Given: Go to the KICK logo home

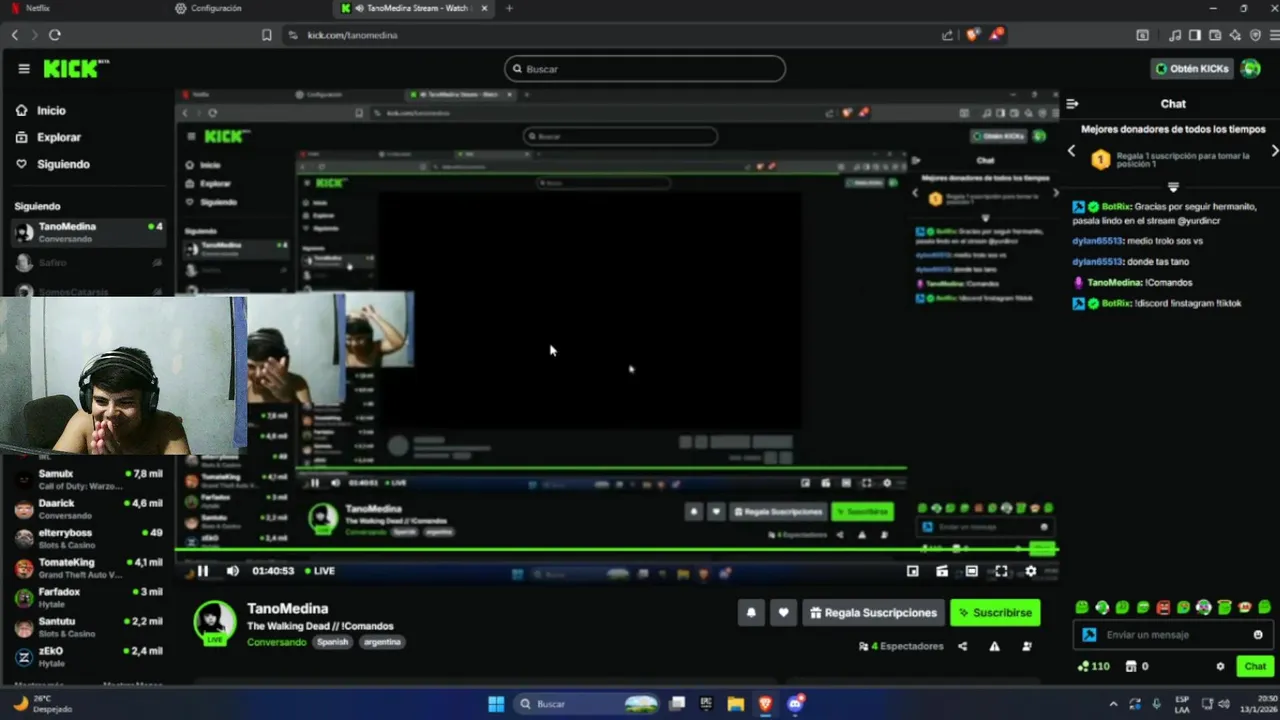Looking at the screenshot, I should click(76, 69).
